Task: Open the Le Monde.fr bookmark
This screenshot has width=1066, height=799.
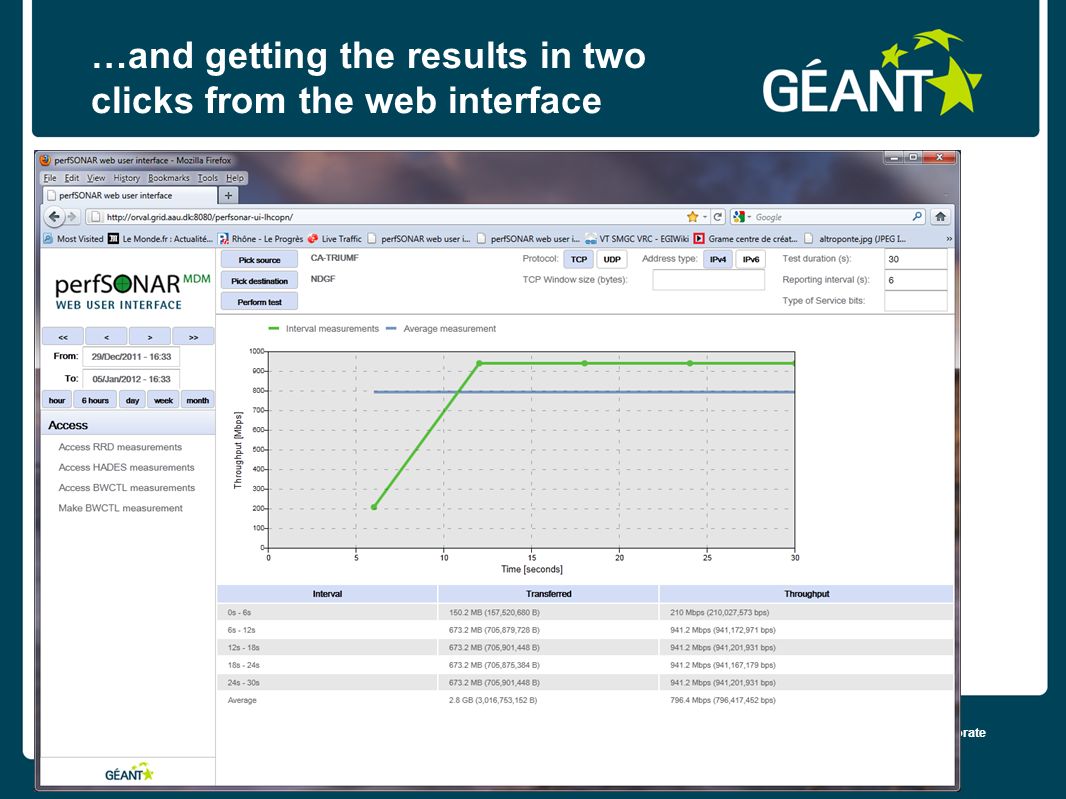Action: click(x=160, y=239)
